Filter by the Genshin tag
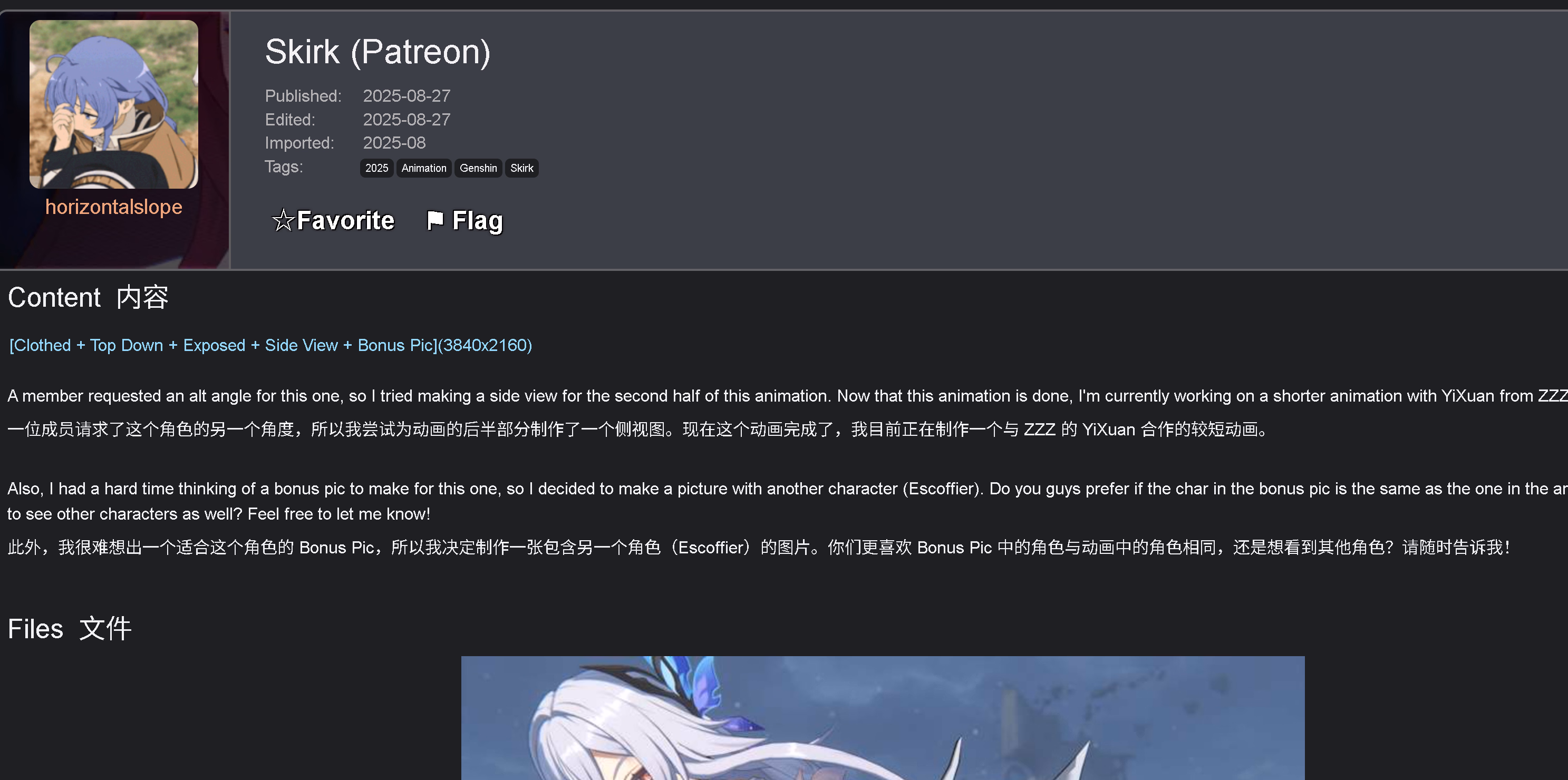1568x780 pixels. coord(478,168)
